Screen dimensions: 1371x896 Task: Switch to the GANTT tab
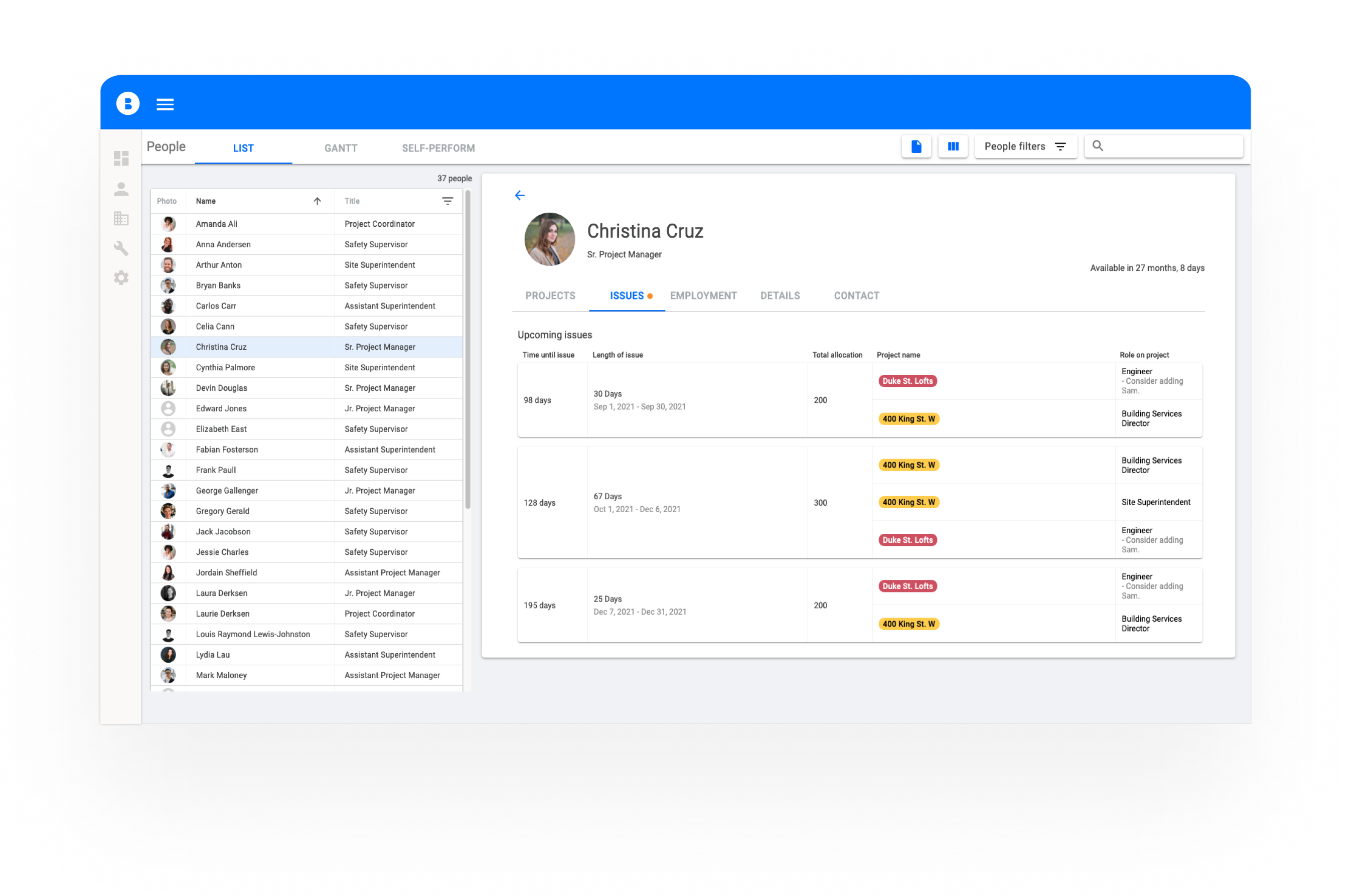(341, 148)
